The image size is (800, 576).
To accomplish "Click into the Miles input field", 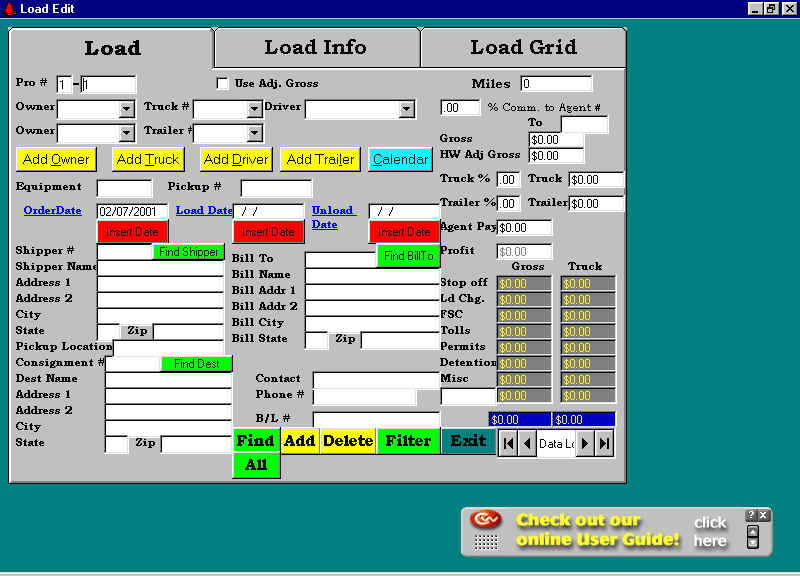I will [x=556, y=84].
